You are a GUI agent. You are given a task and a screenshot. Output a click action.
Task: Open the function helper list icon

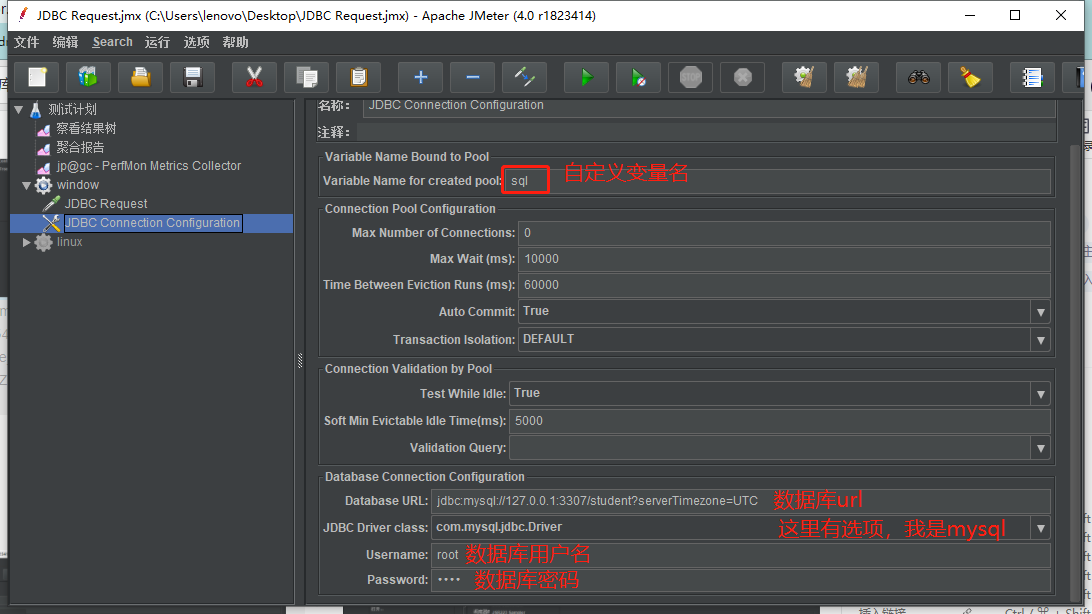pyautogui.click(x=1032, y=77)
